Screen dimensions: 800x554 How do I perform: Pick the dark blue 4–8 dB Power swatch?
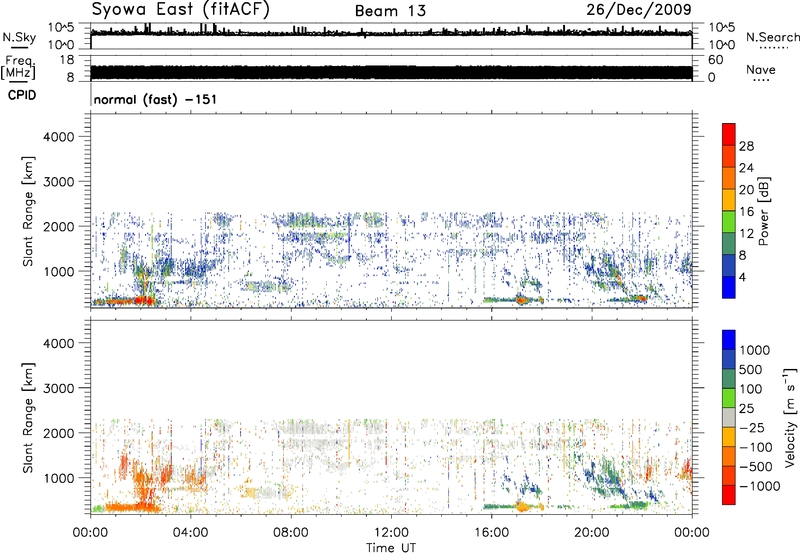coord(729,266)
